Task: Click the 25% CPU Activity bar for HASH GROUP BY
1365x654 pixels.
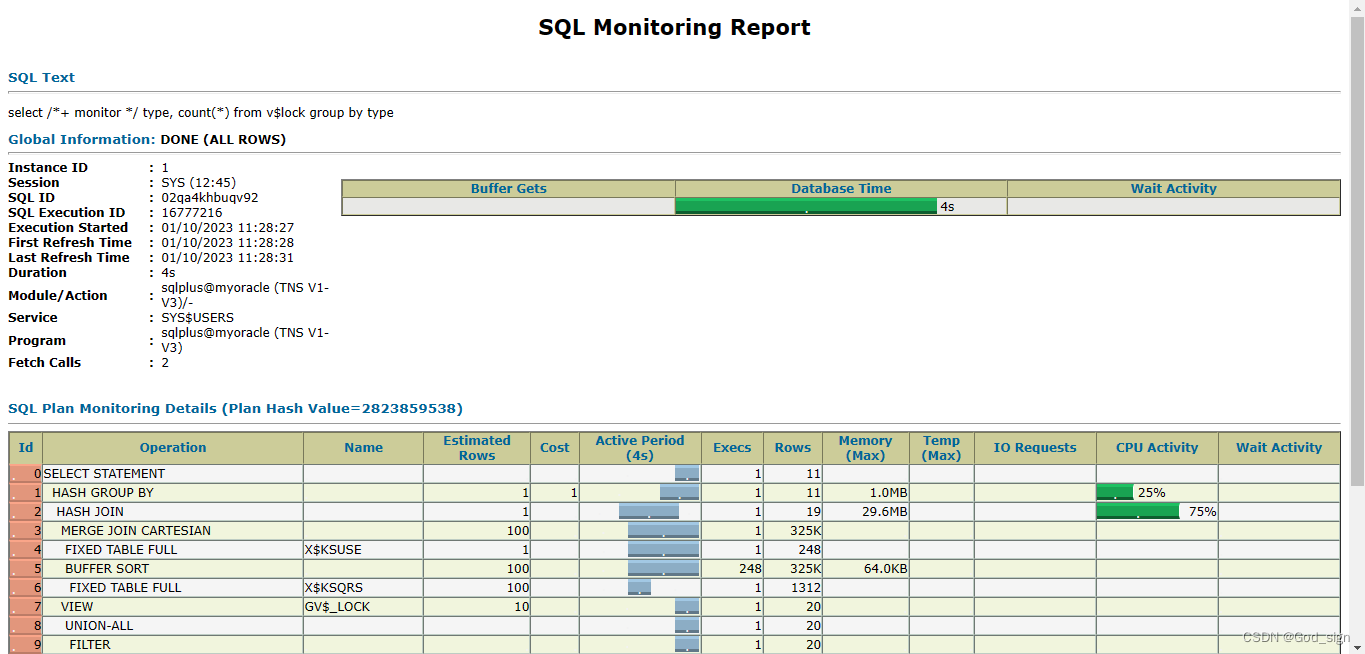Action: [1113, 492]
